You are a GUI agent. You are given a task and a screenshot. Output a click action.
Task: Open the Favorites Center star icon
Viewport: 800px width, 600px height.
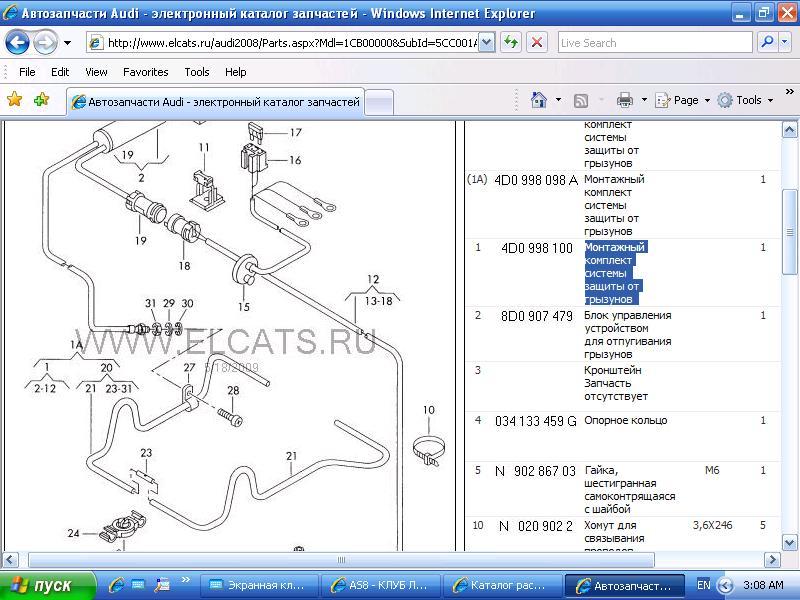[x=15, y=100]
